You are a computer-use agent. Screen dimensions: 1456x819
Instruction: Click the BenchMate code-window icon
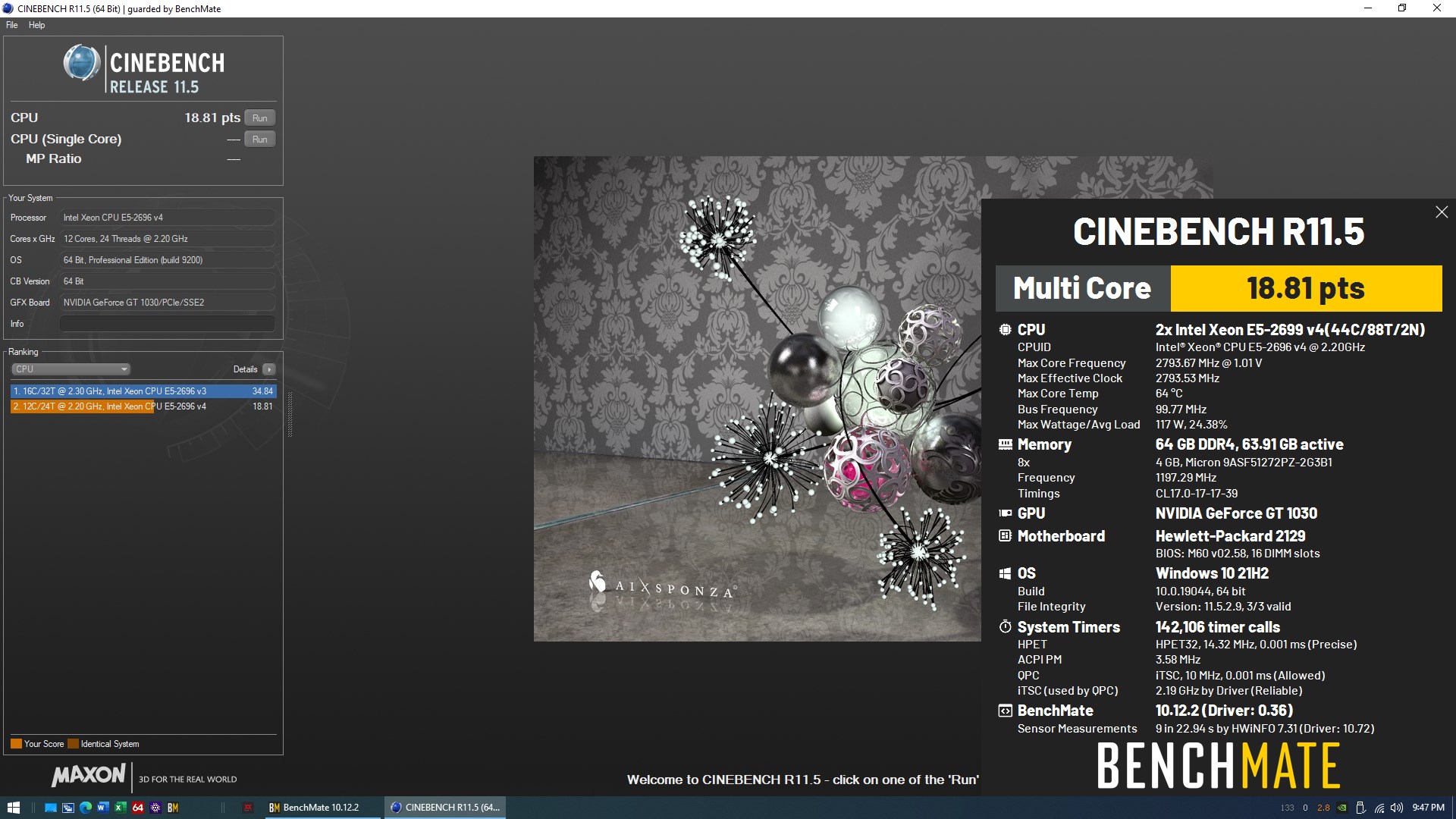(x=1005, y=711)
